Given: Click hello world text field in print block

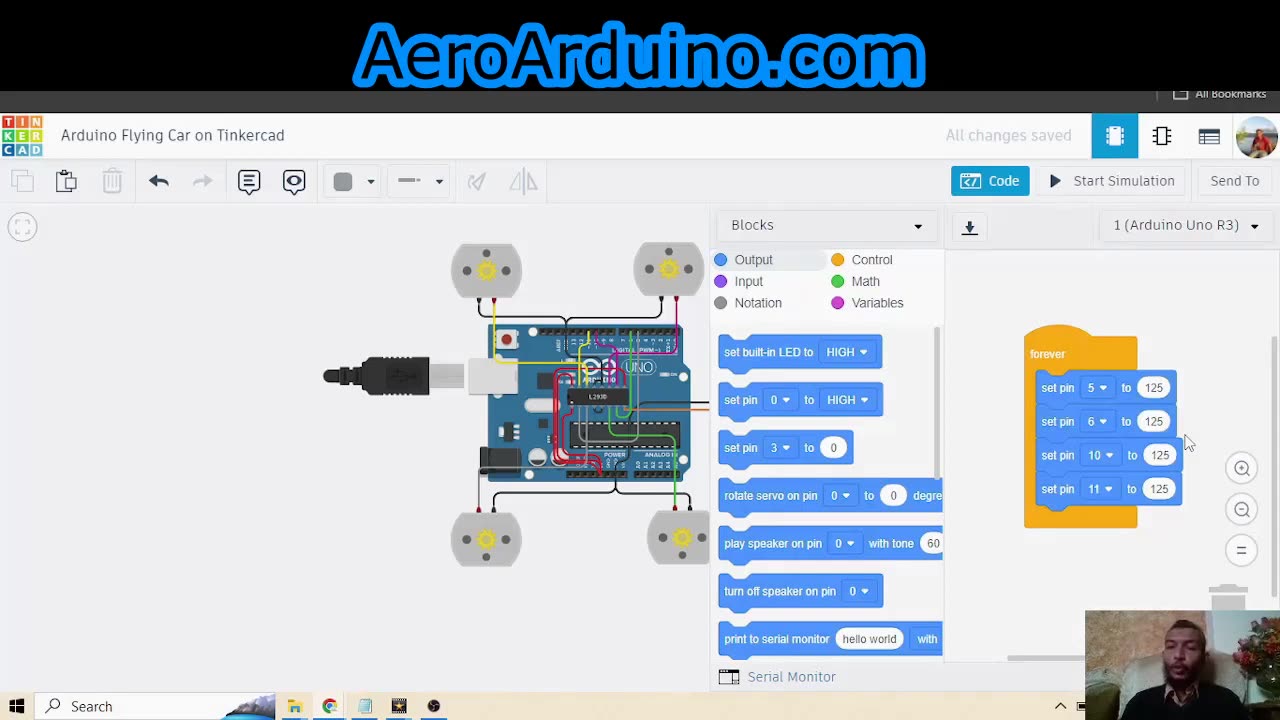Looking at the screenshot, I should (869, 639).
